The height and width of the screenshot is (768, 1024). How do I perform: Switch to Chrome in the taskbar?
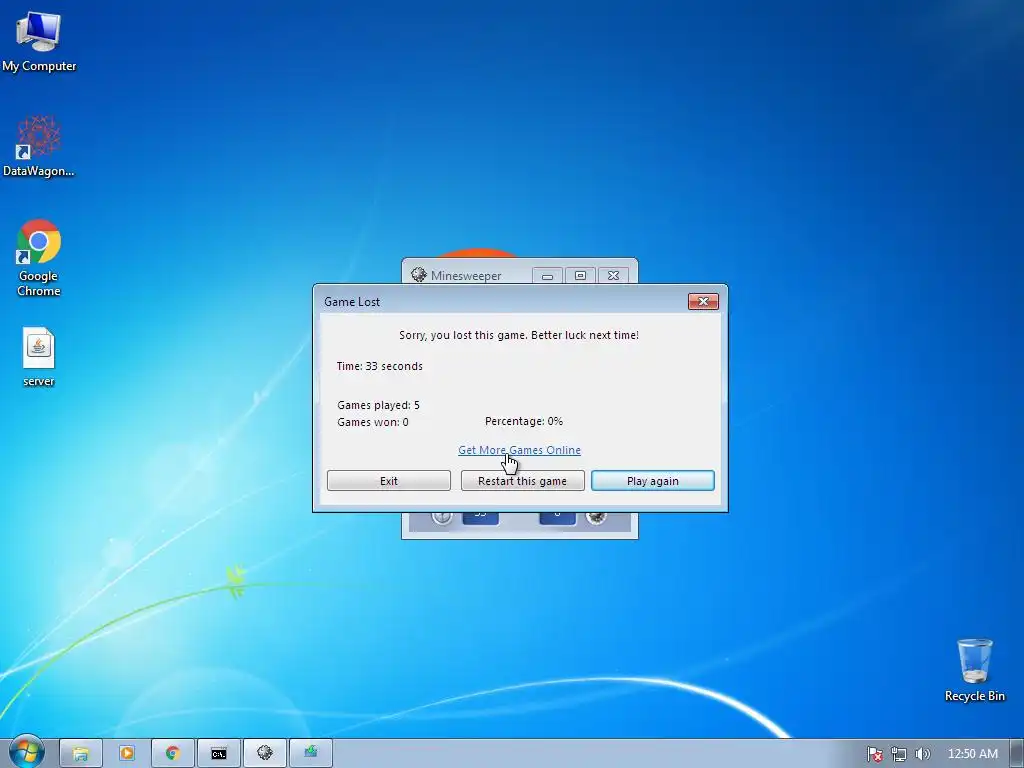[172, 754]
